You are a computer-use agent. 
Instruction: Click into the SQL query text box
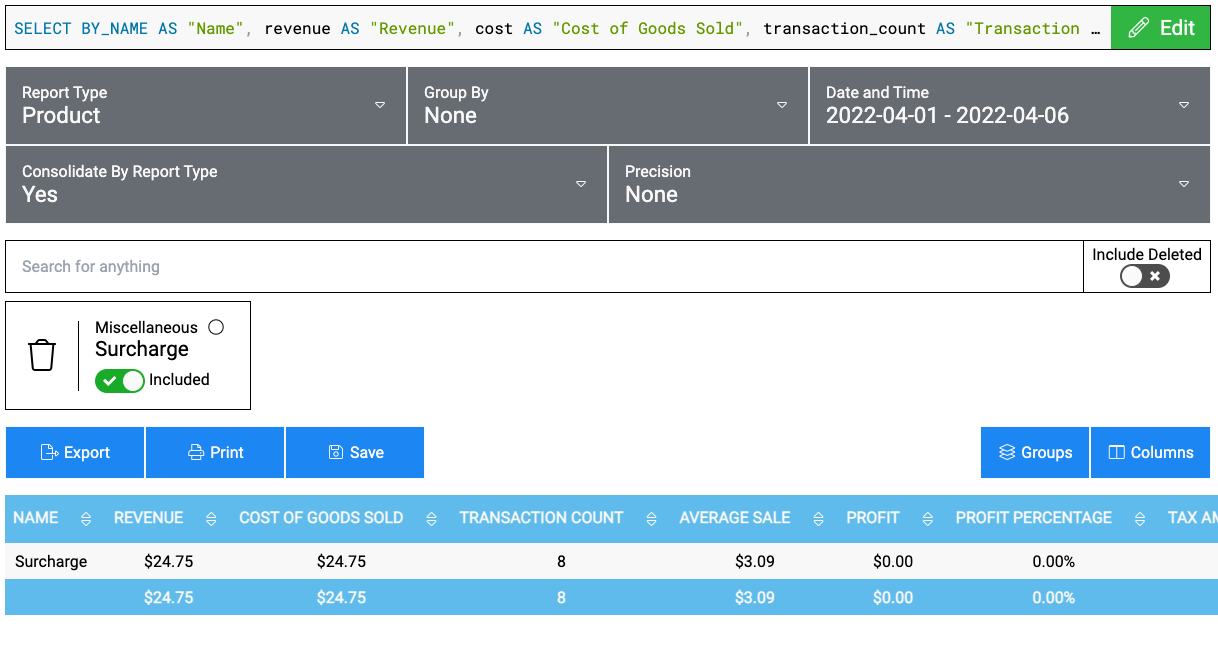[x=558, y=28]
